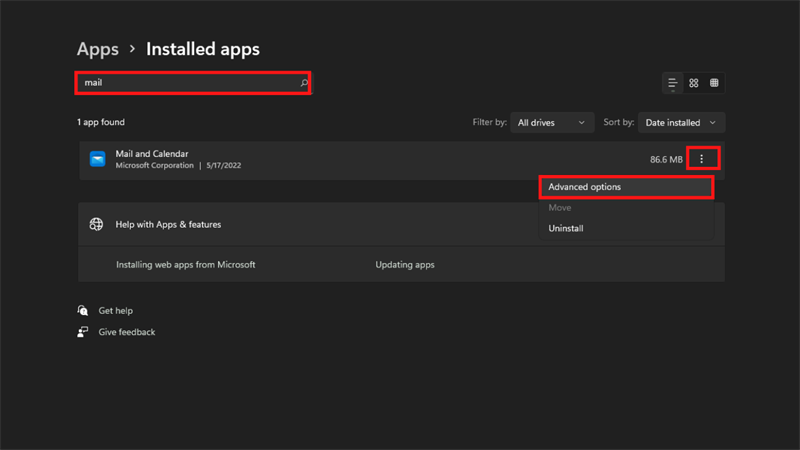Open the three-dot menu for Mail and Calendar
800x450 pixels.
point(702,159)
